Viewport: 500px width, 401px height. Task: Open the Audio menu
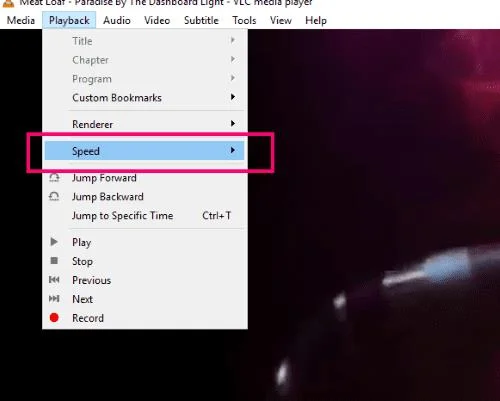117,20
